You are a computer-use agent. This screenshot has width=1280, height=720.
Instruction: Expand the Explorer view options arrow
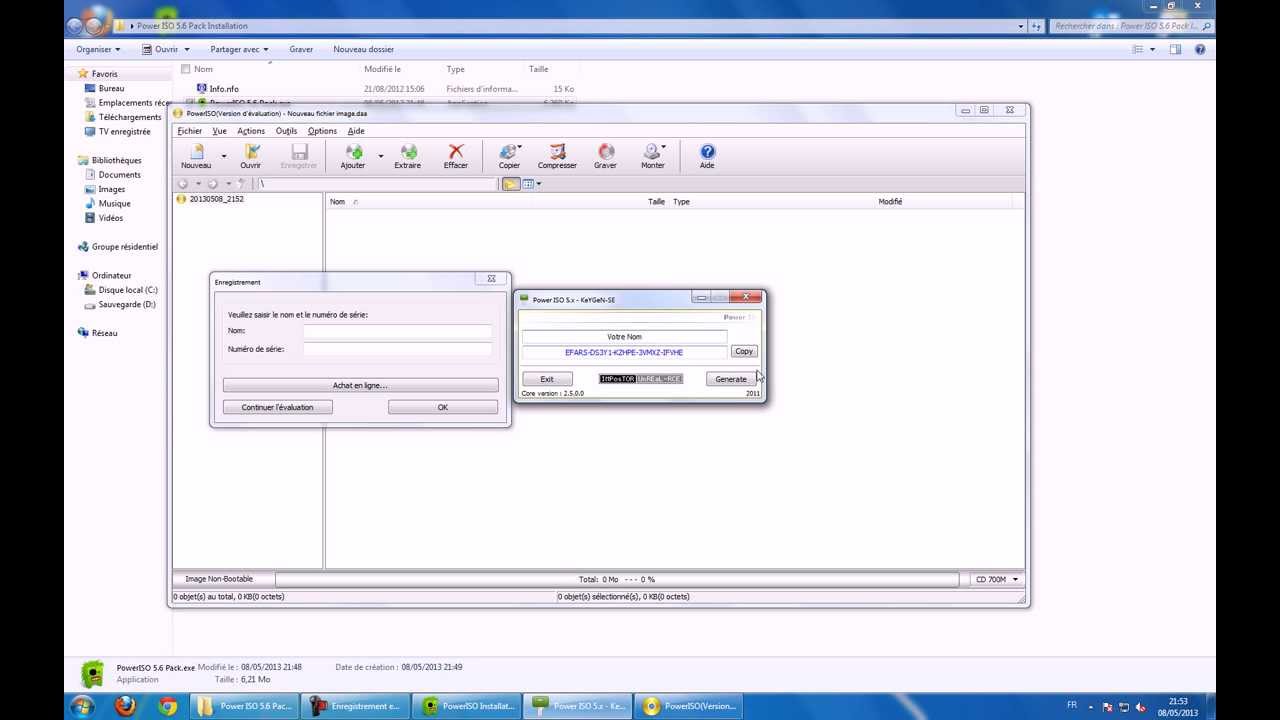coord(1152,49)
